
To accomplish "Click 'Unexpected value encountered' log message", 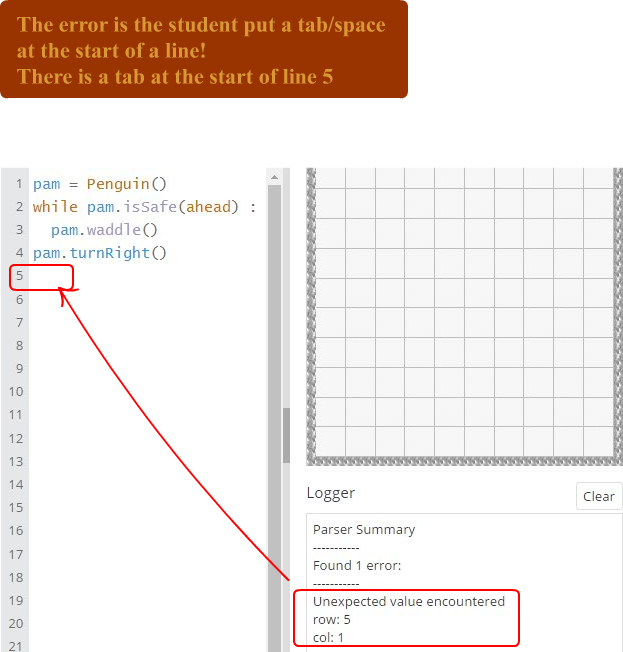I will point(409,602).
